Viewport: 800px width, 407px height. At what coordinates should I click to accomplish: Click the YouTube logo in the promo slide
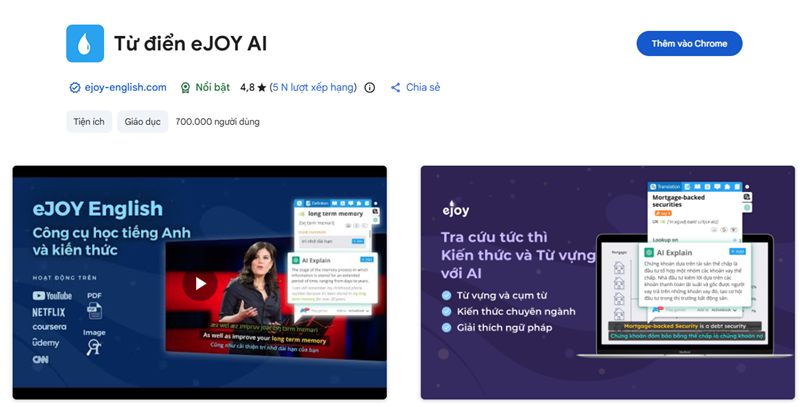(x=52, y=296)
